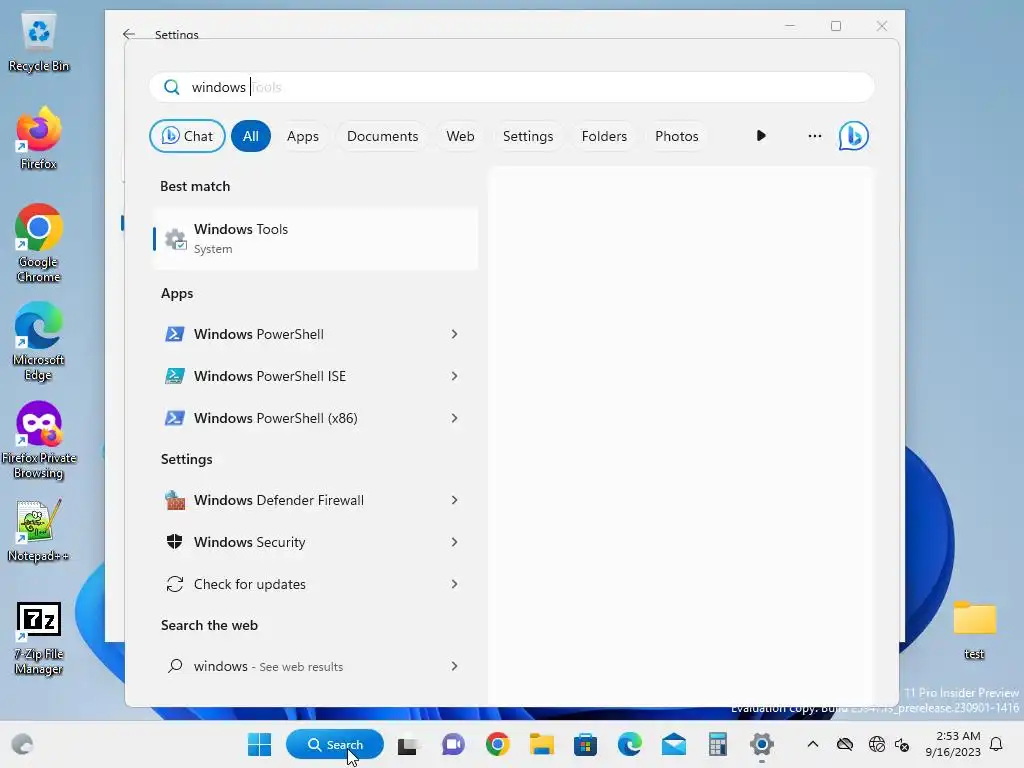This screenshot has width=1024, height=768.
Task: Expand Windows PowerShell ISE details chevron
Action: (455, 376)
